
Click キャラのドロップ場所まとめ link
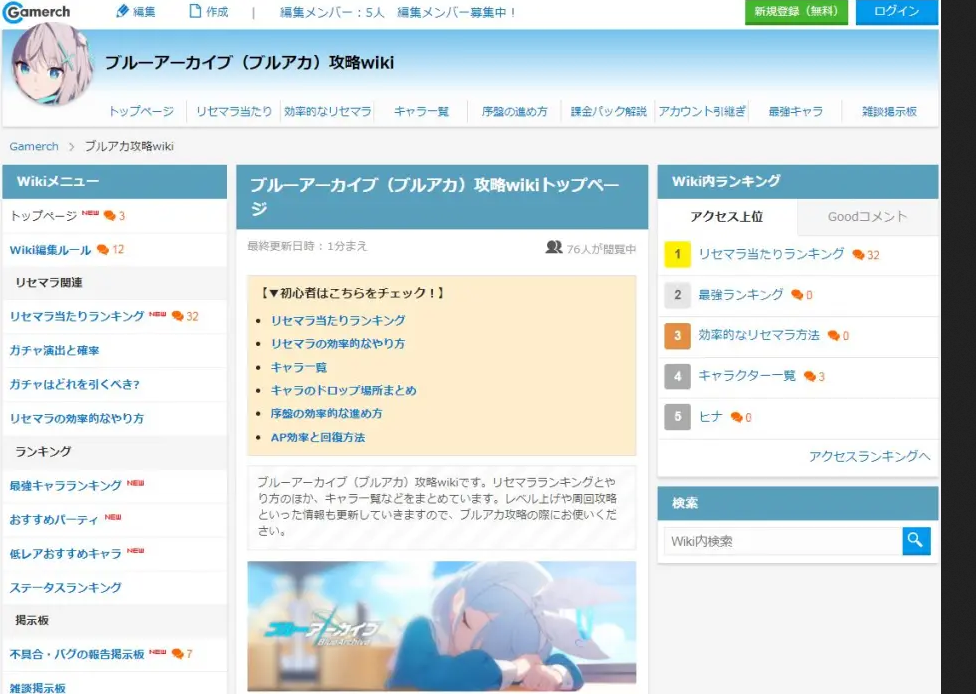pos(344,390)
